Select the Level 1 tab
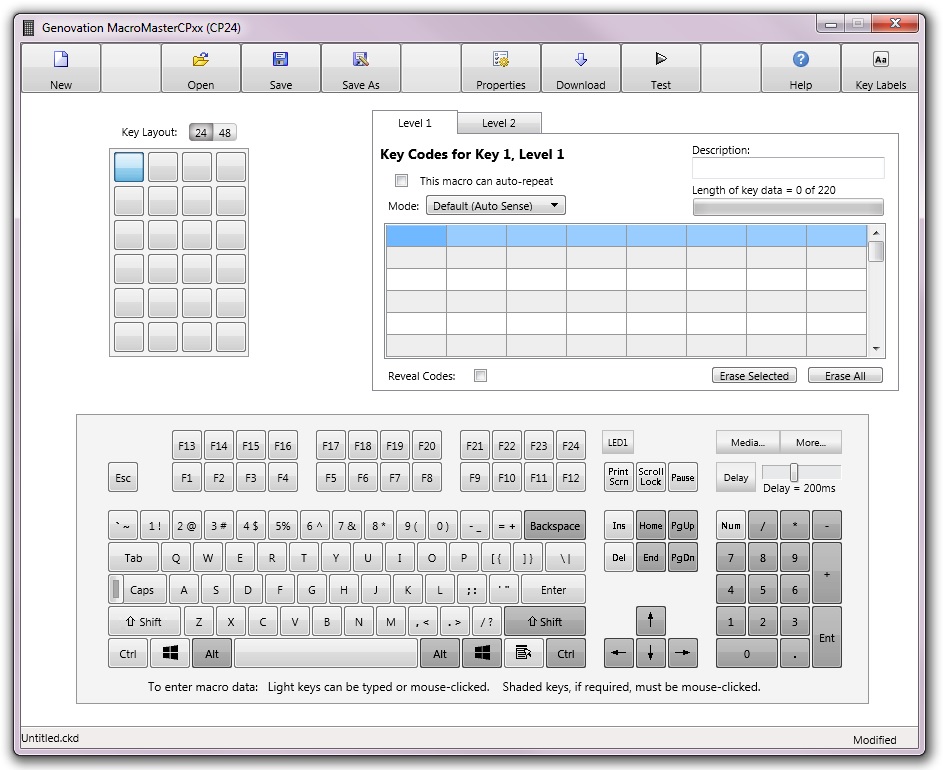 [415, 123]
